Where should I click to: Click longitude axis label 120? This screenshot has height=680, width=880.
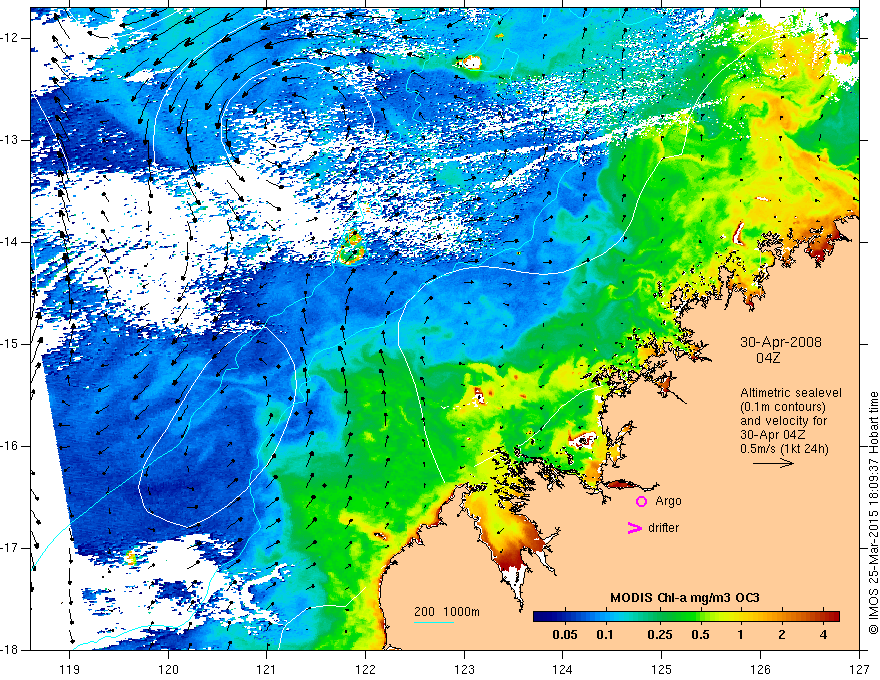(x=168, y=669)
